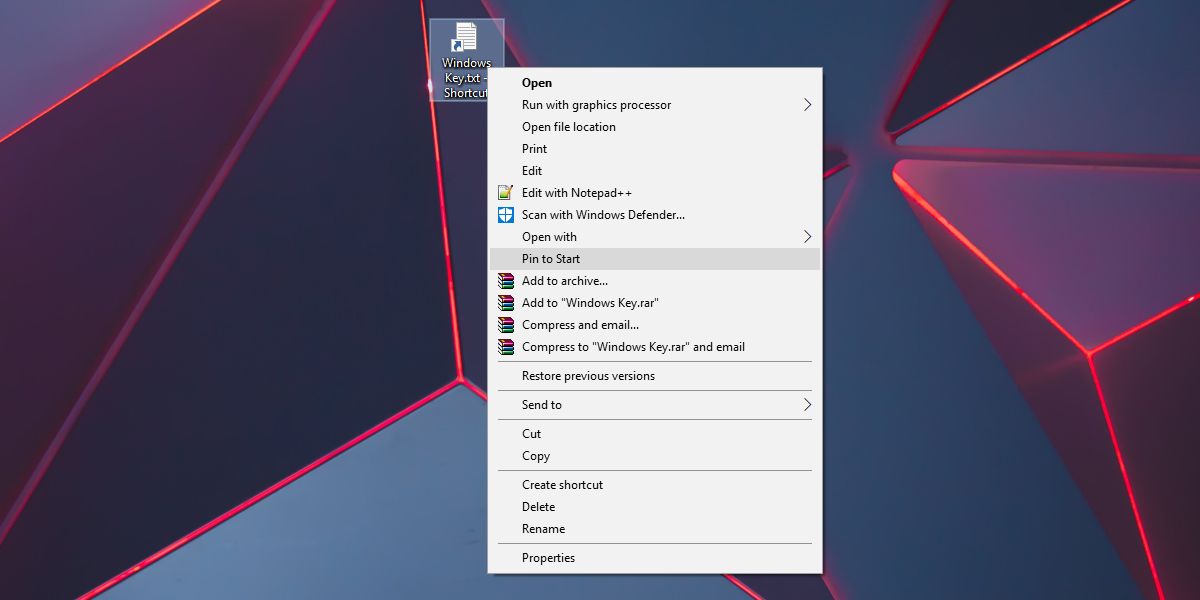The width and height of the screenshot is (1200, 600).
Task: Click the Windows Defender shield icon
Action: [505, 214]
